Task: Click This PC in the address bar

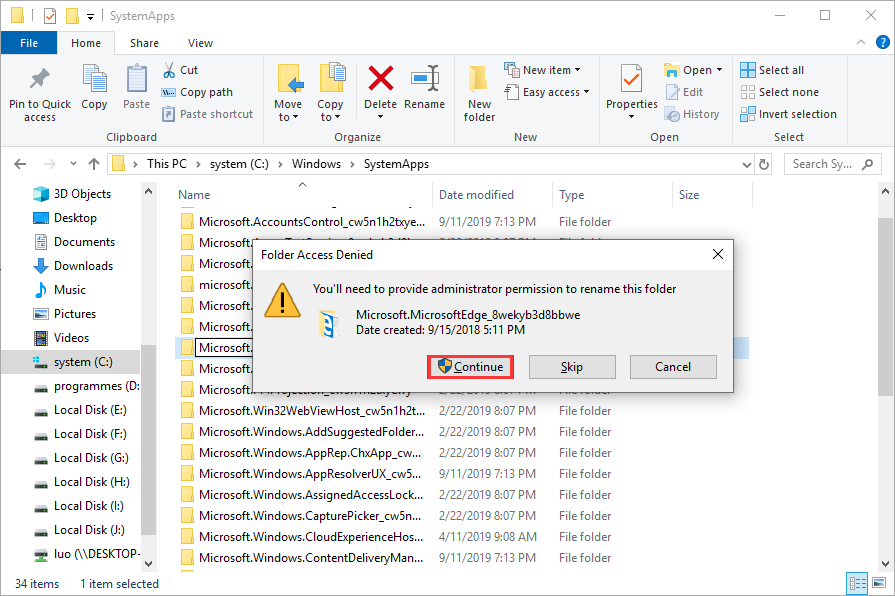Action: tap(167, 164)
